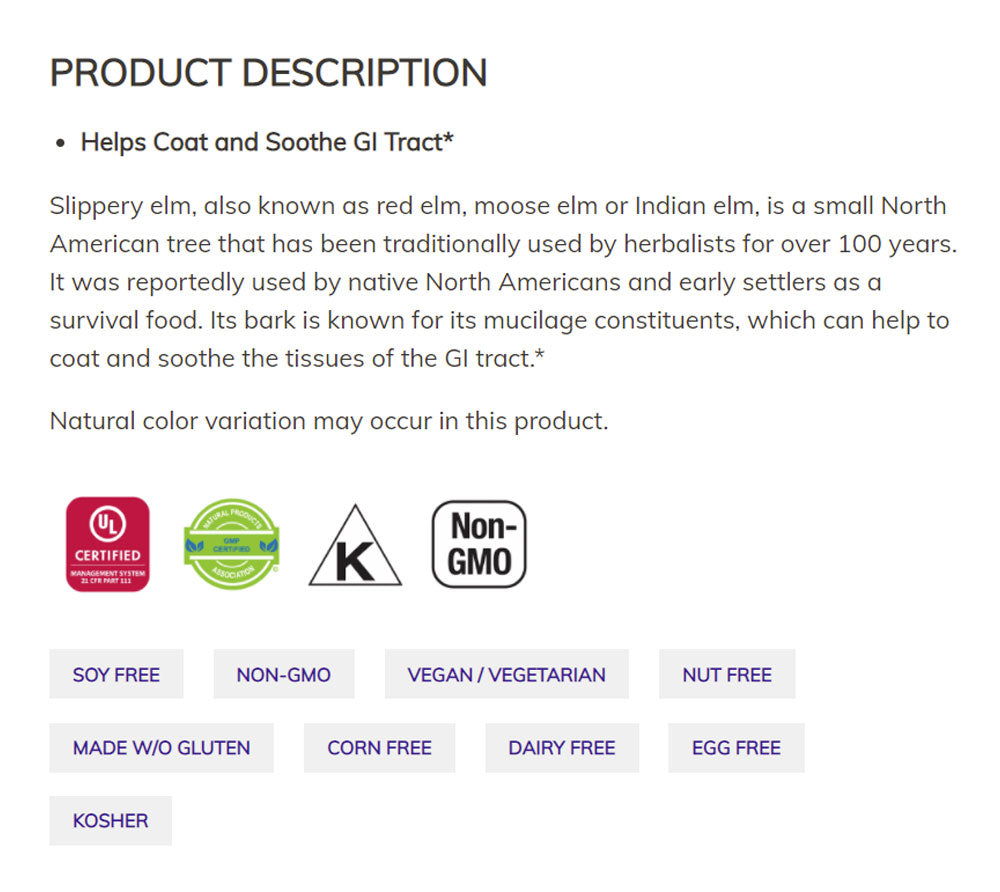Image resolution: width=1000 pixels, height=892 pixels.
Task: Choose the NUT FREE tag
Action: click(x=727, y=675)
